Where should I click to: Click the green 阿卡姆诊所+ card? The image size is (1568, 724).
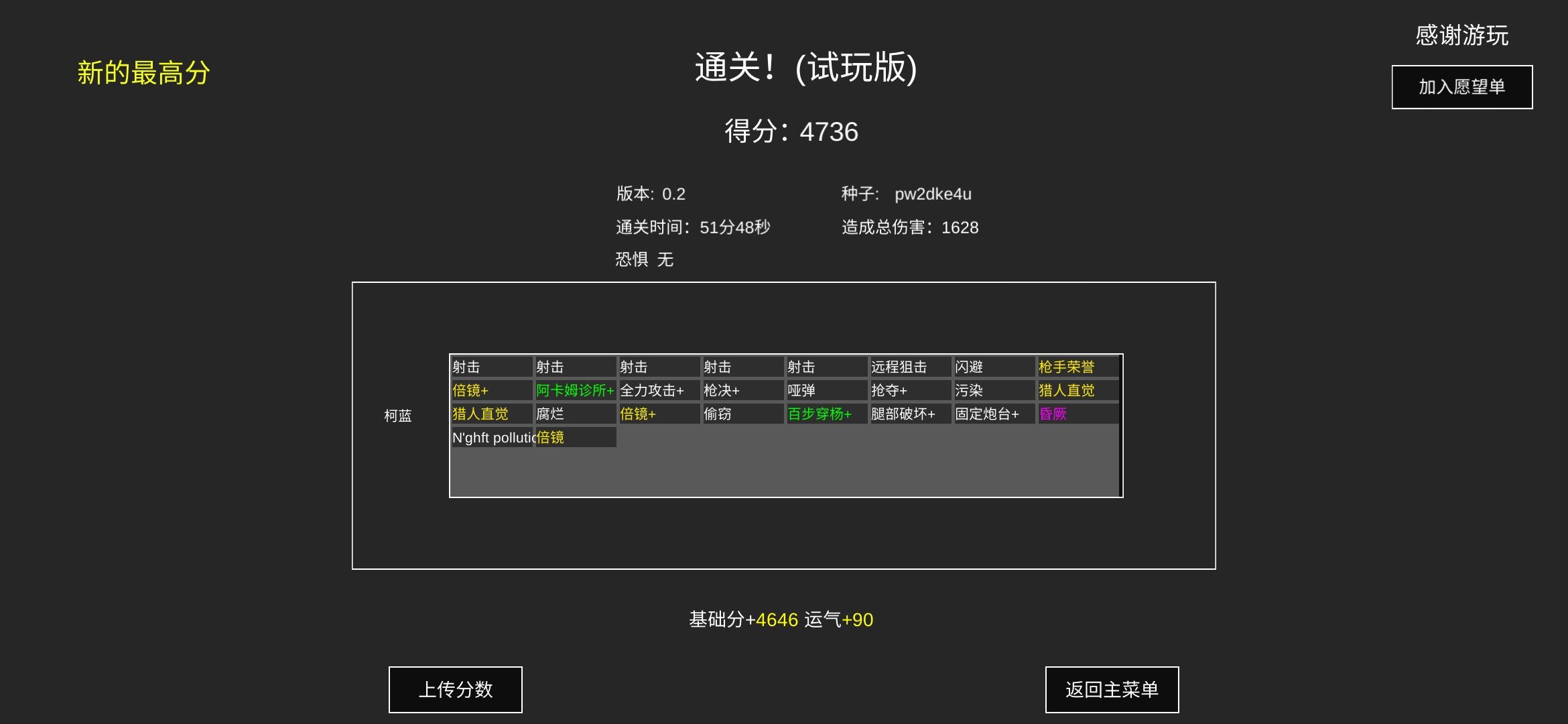(x=574, y=390)
